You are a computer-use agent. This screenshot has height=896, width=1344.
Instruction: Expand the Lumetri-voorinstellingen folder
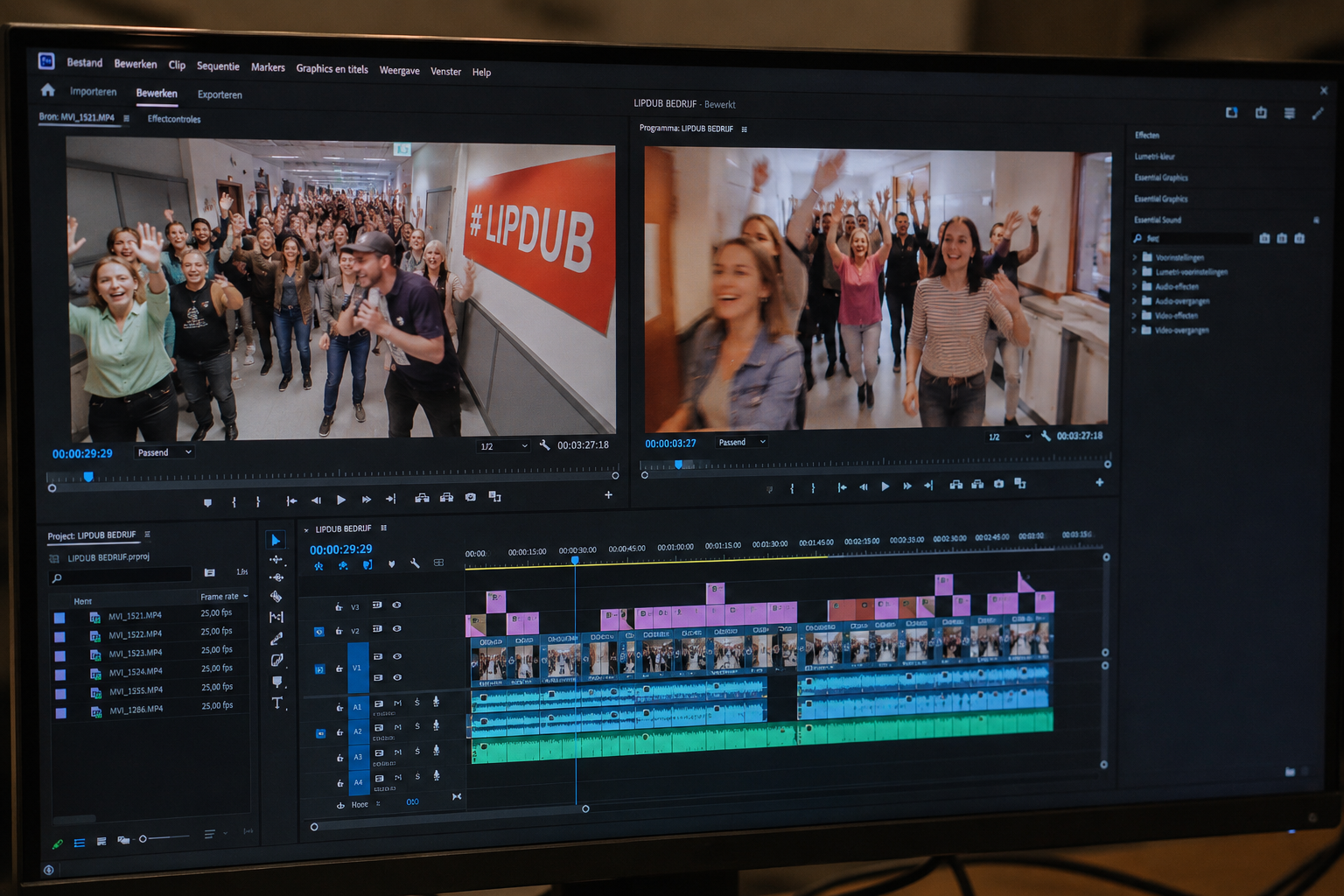(1135, 272)
